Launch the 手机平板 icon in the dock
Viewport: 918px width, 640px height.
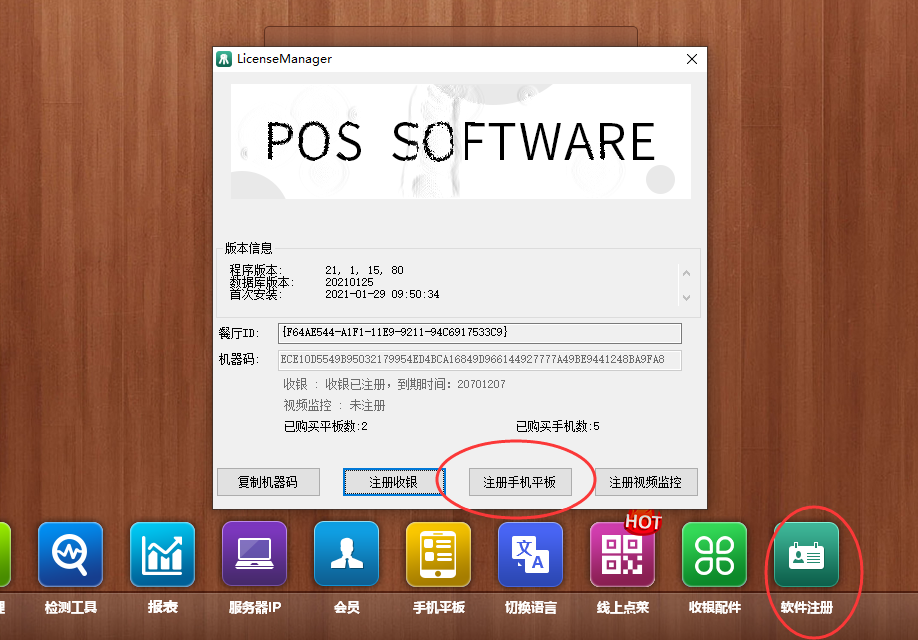point(438,555)
